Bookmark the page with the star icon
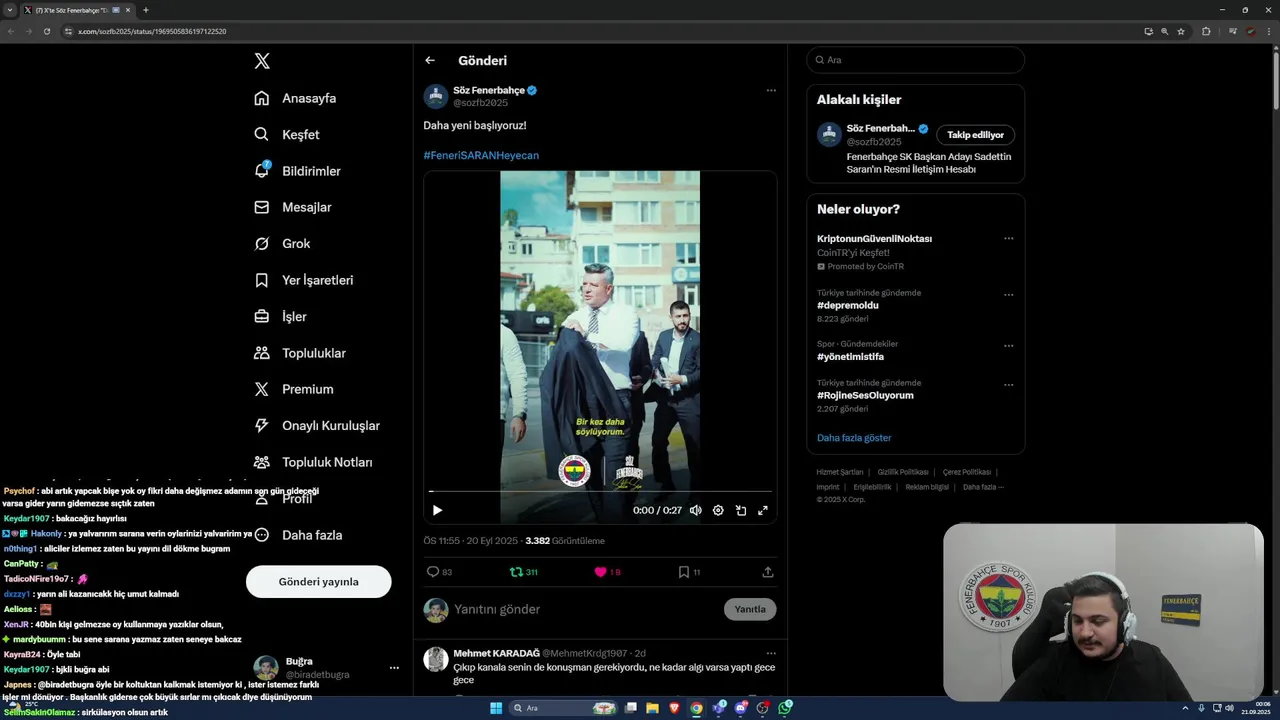This screenshot has width=1280, height=720. (1181, 31)
